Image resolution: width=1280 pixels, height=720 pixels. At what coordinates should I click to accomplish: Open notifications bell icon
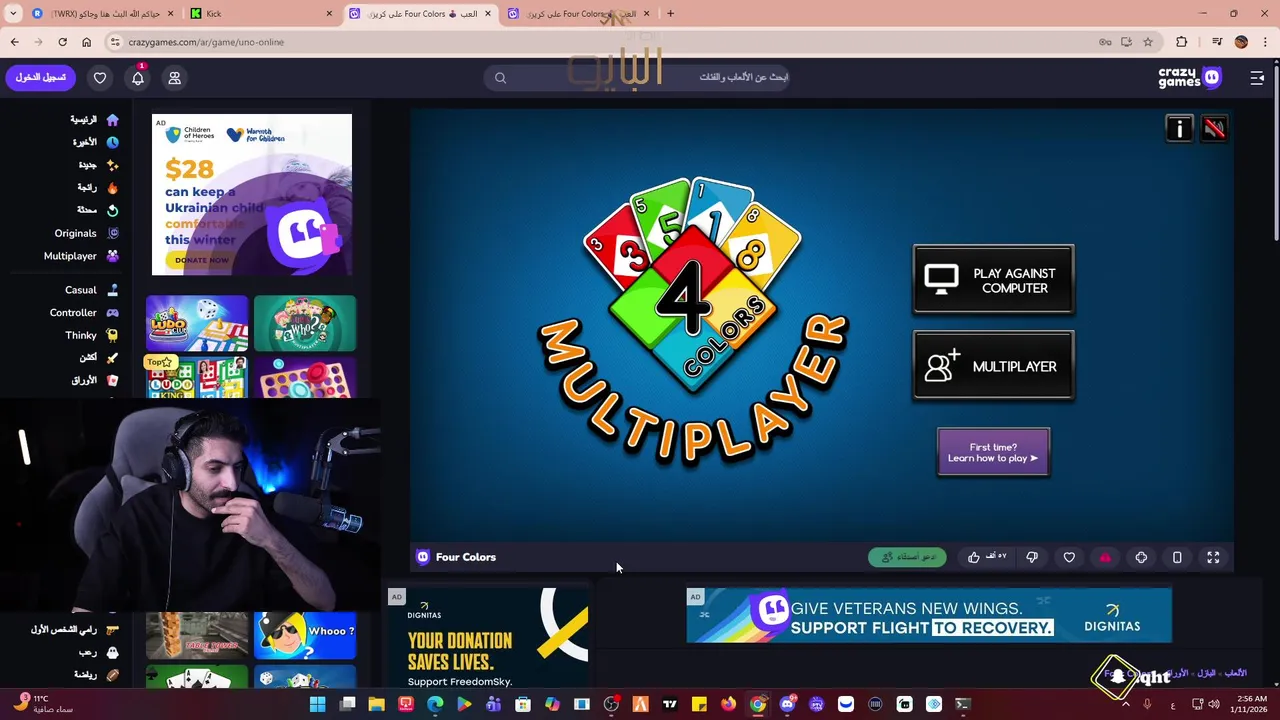[x=138, y=78]
